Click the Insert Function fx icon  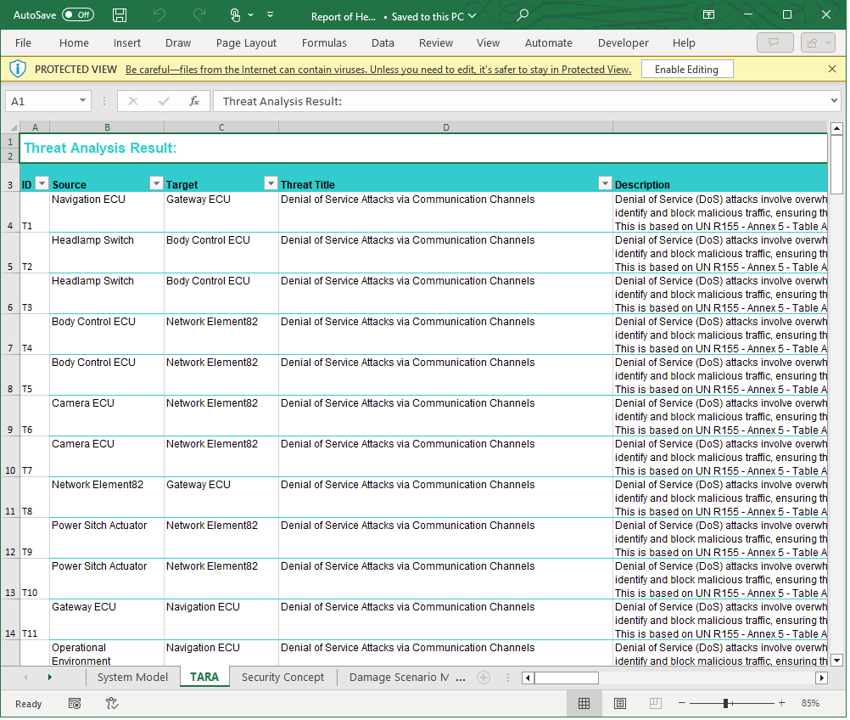[194, 101]
